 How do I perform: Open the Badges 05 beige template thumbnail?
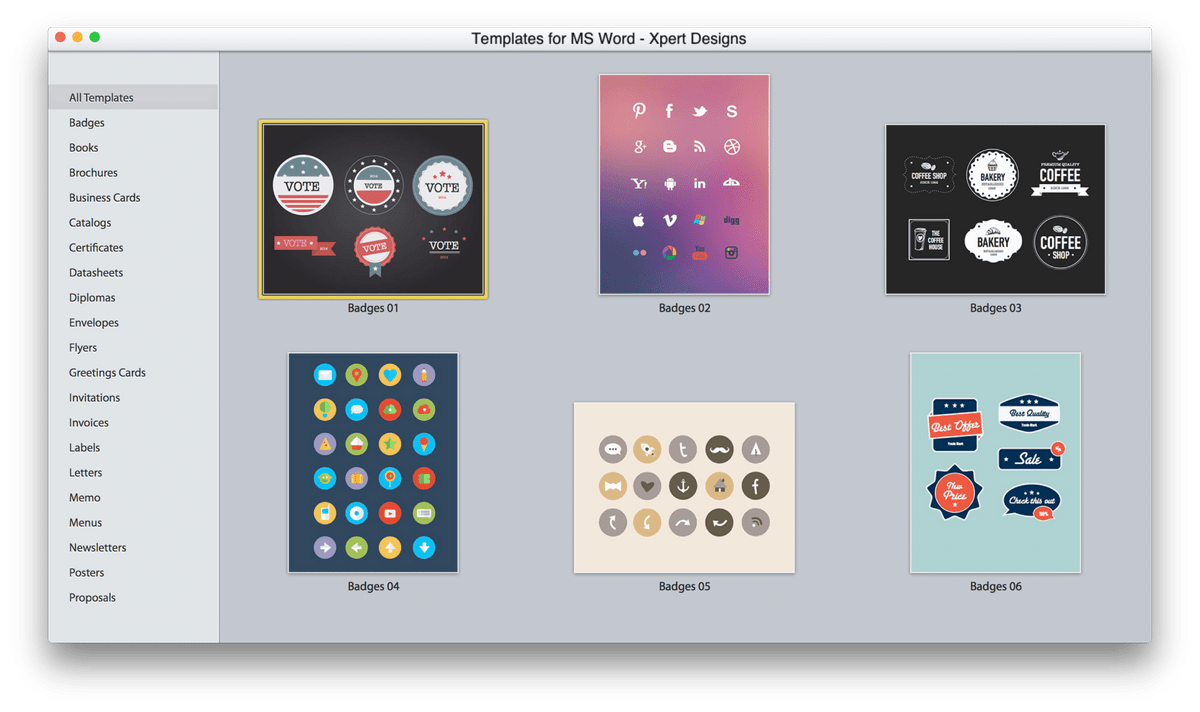(x=684, y=488)
